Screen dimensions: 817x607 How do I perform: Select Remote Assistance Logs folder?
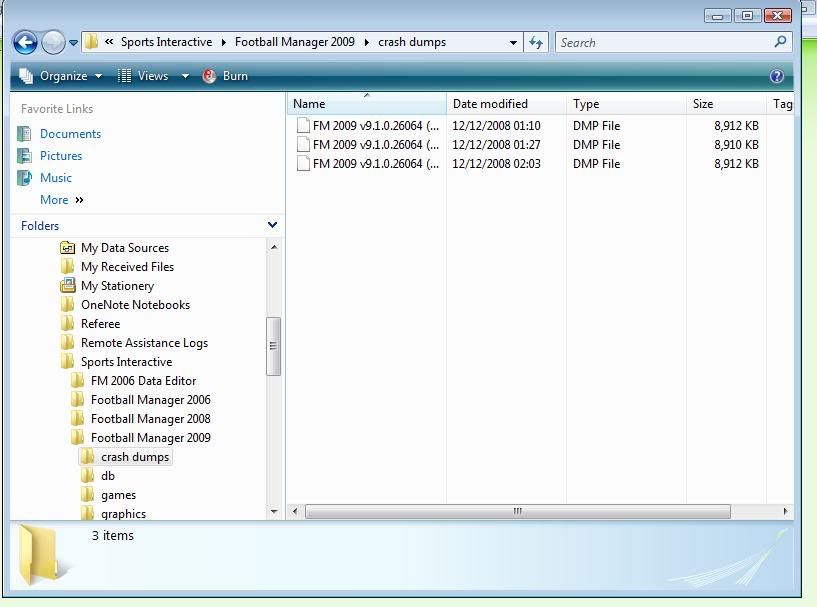click(144, 343)
